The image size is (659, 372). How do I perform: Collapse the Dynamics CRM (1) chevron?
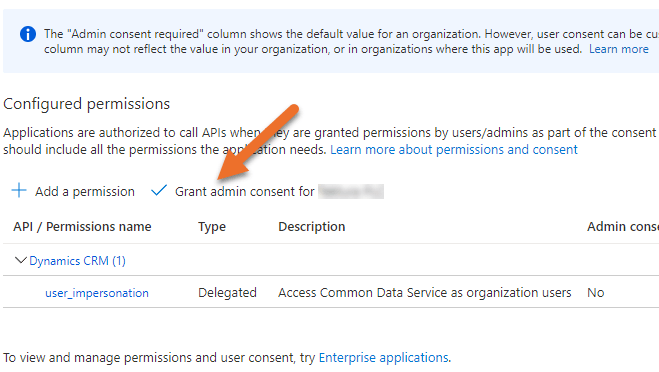21,260
